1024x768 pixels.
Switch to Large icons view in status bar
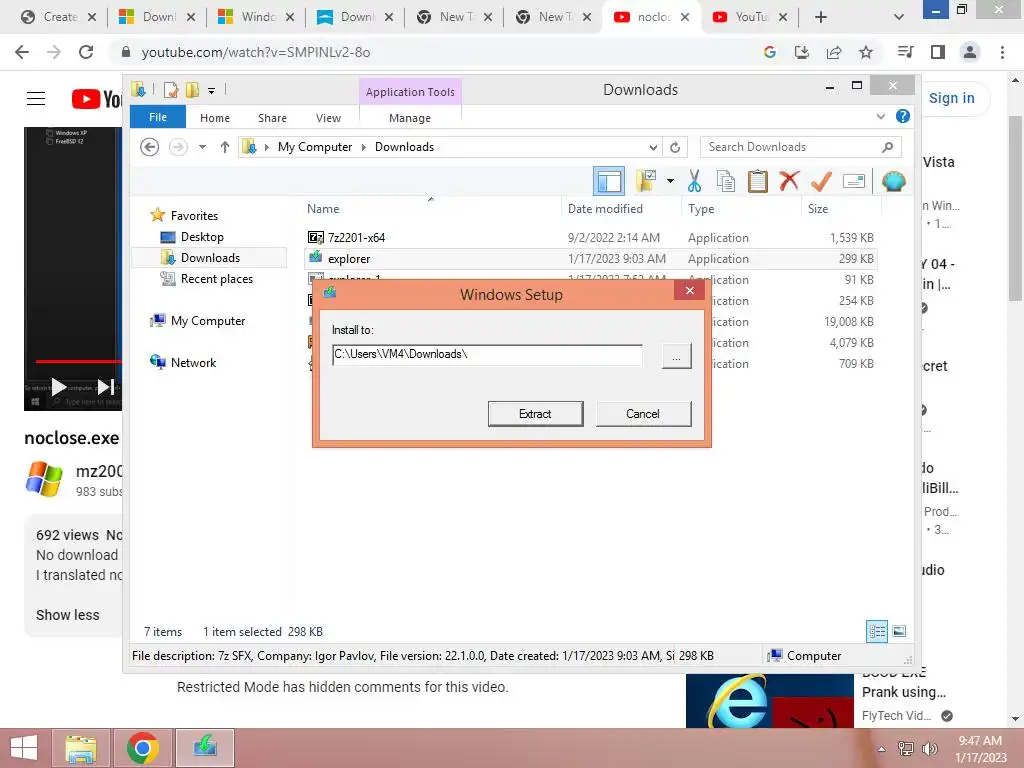(x=899, y=631)
